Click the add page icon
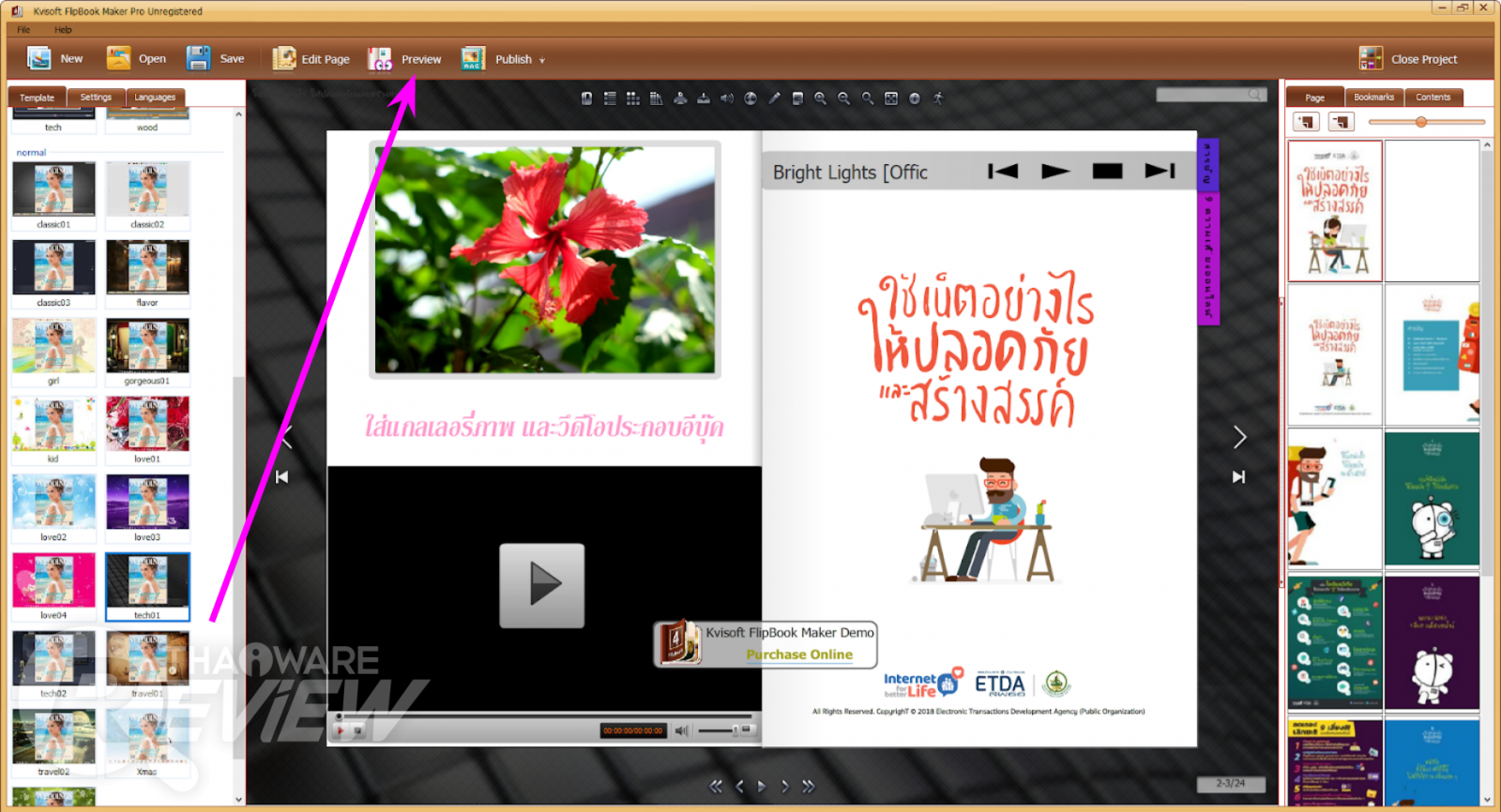The image size is (1501, 812). pos(1306,122)
